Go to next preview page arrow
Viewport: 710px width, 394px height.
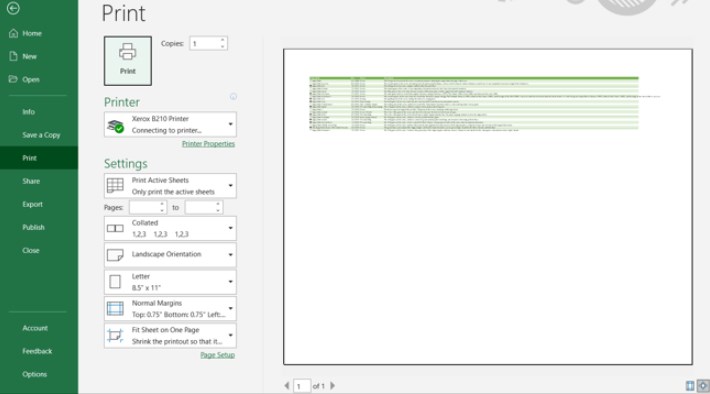coord(333,385)
